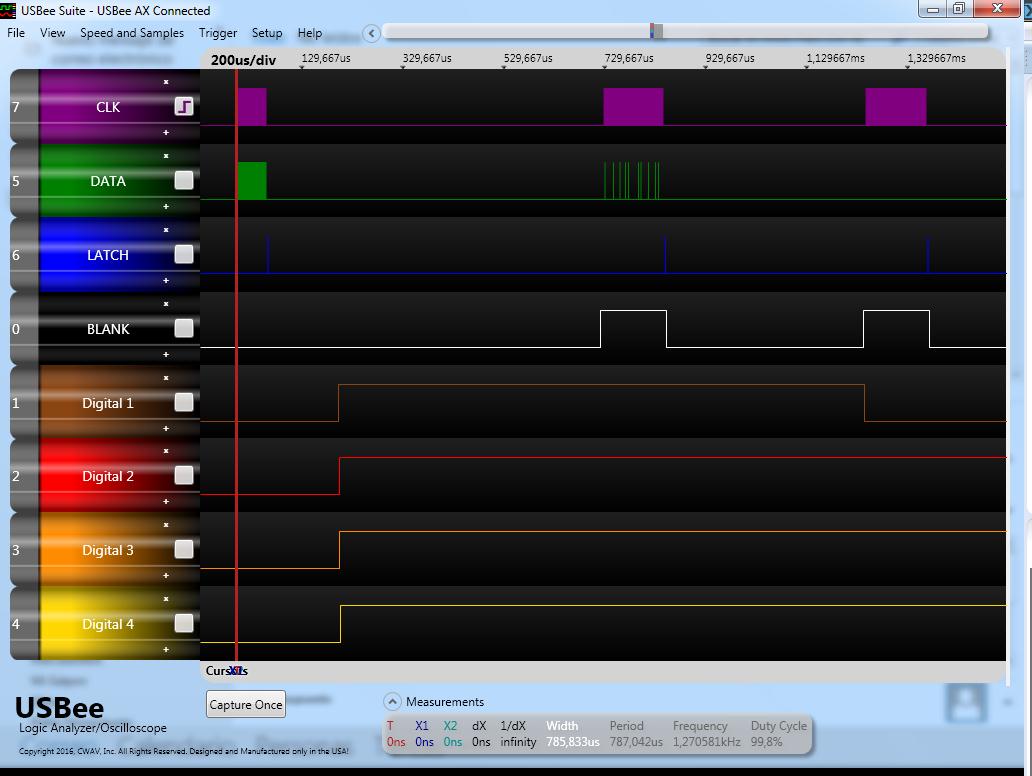This screenshot has width=1032, height=776.
Task: Remove the DATA channel with its x icon
Action: click(166, 156)
